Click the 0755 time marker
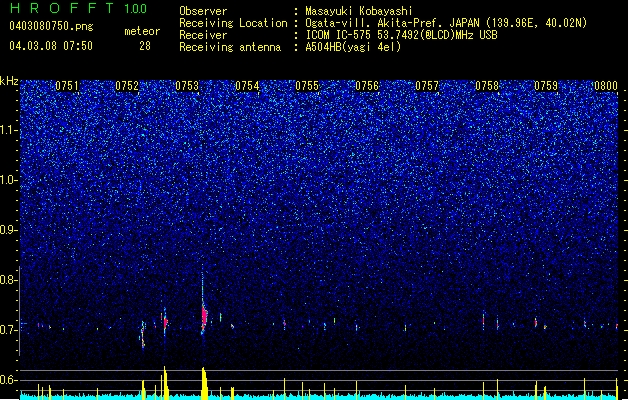Viewport: 629px width, 400px height. (307, 86)
